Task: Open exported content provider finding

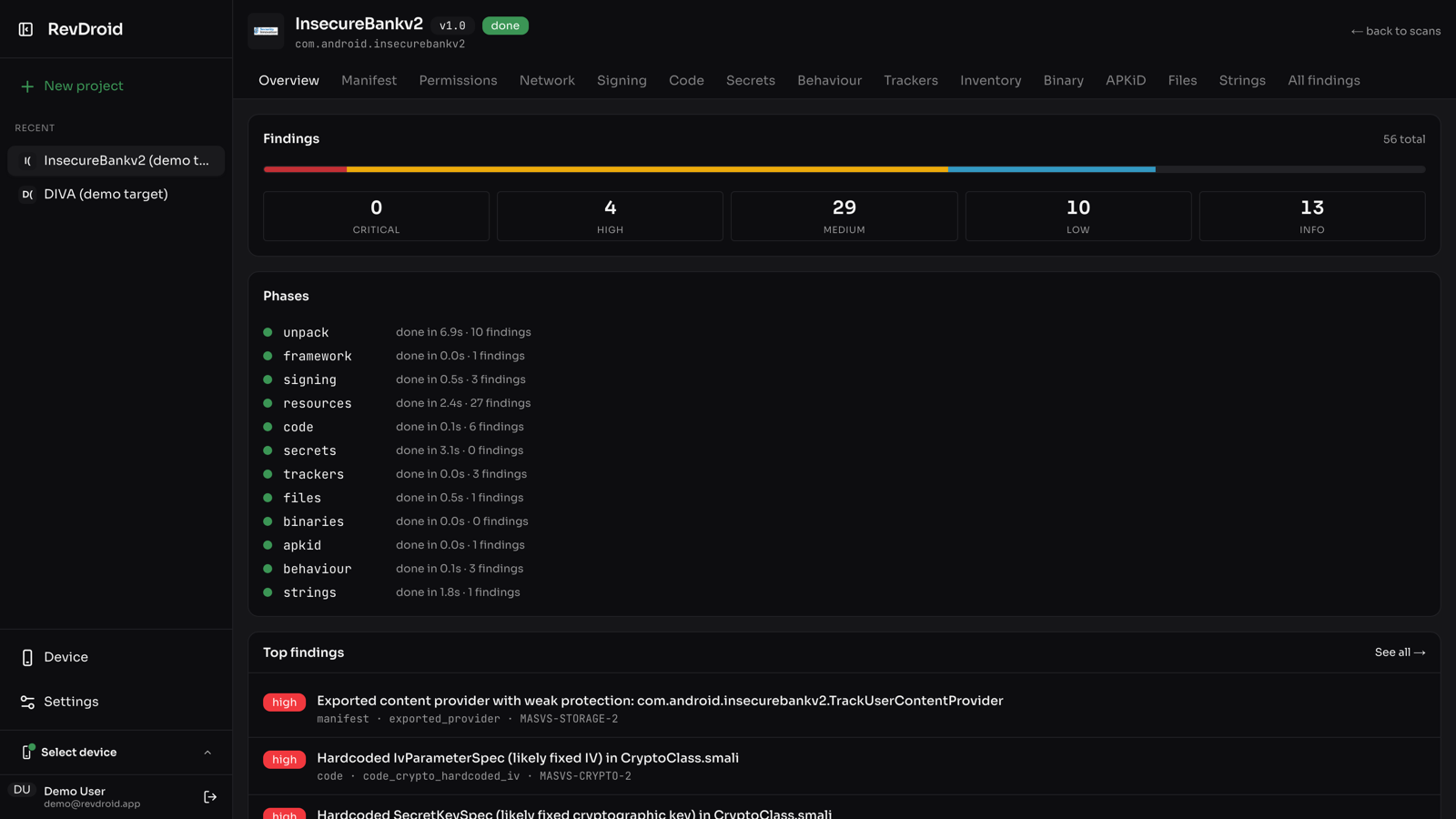Action: tap(844, 709)
